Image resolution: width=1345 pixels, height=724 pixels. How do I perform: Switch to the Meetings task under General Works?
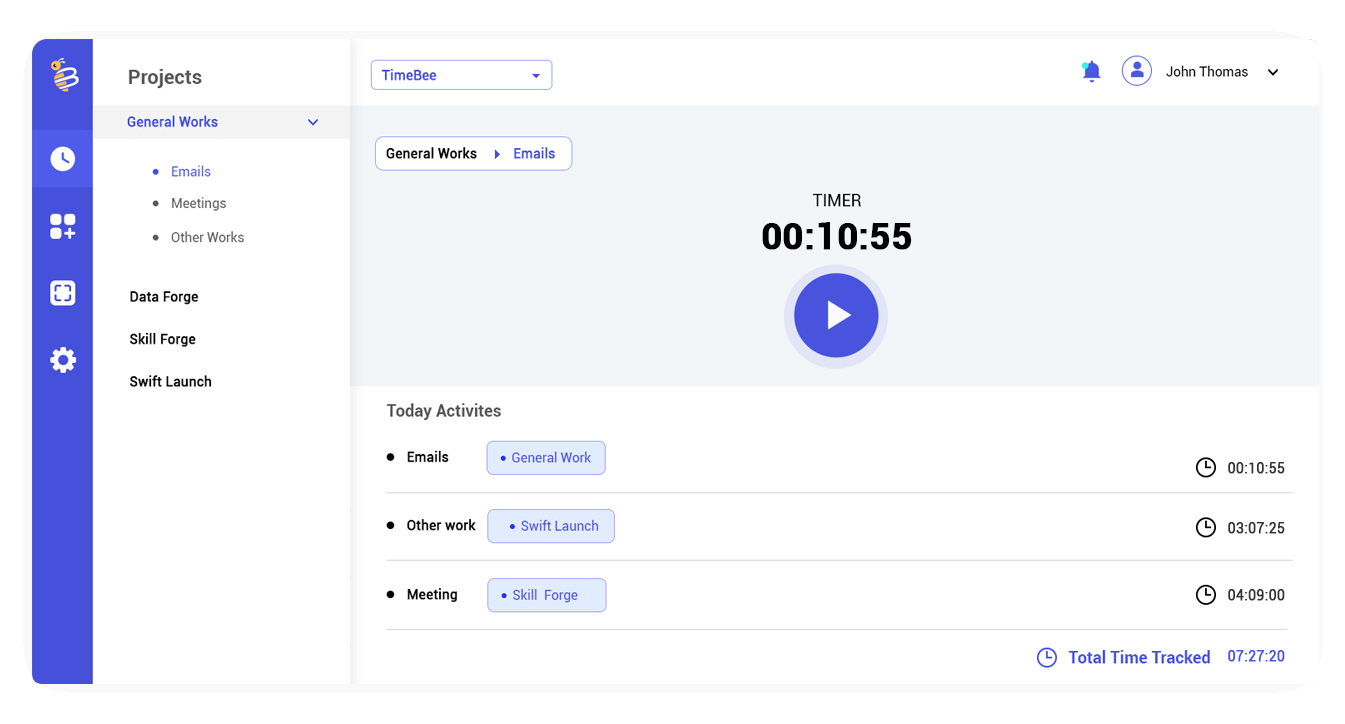pyautogui.click(x=198, y=203)
